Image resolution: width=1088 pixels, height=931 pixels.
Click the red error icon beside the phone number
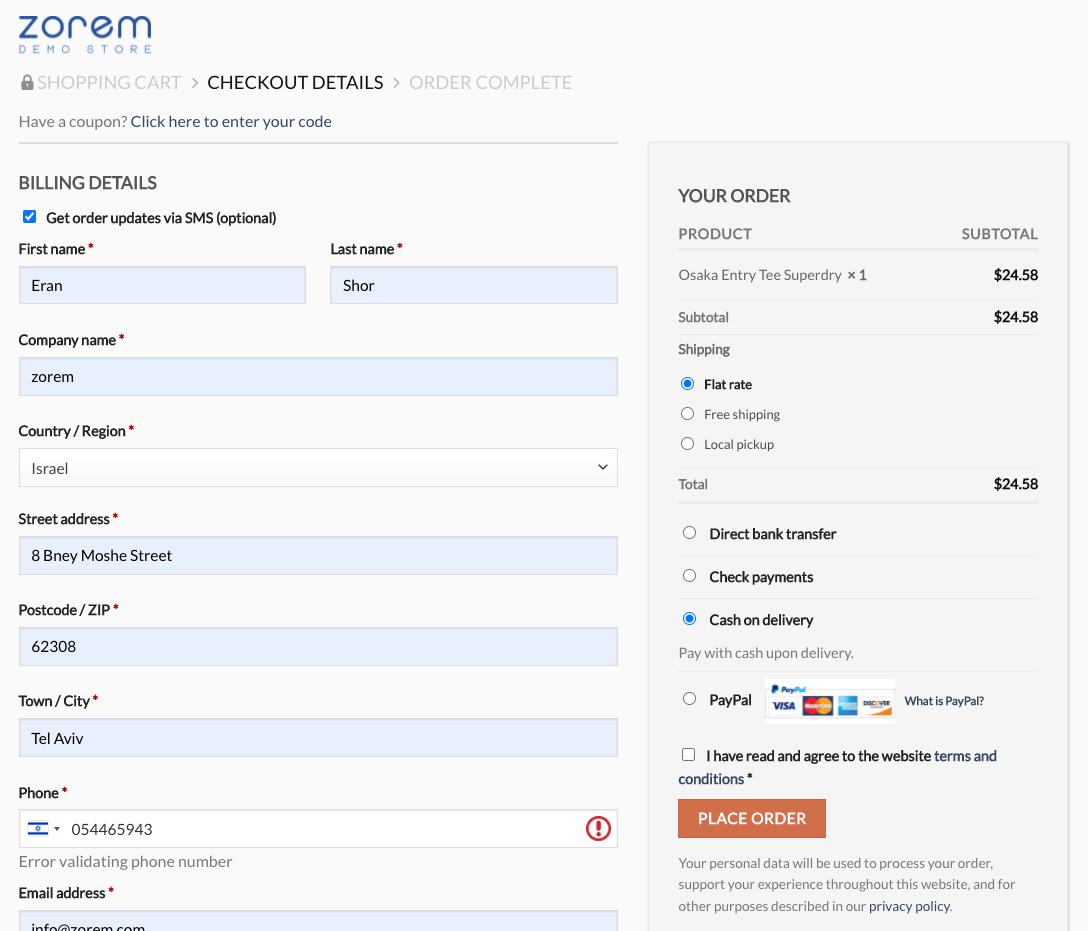pos(597,828)
